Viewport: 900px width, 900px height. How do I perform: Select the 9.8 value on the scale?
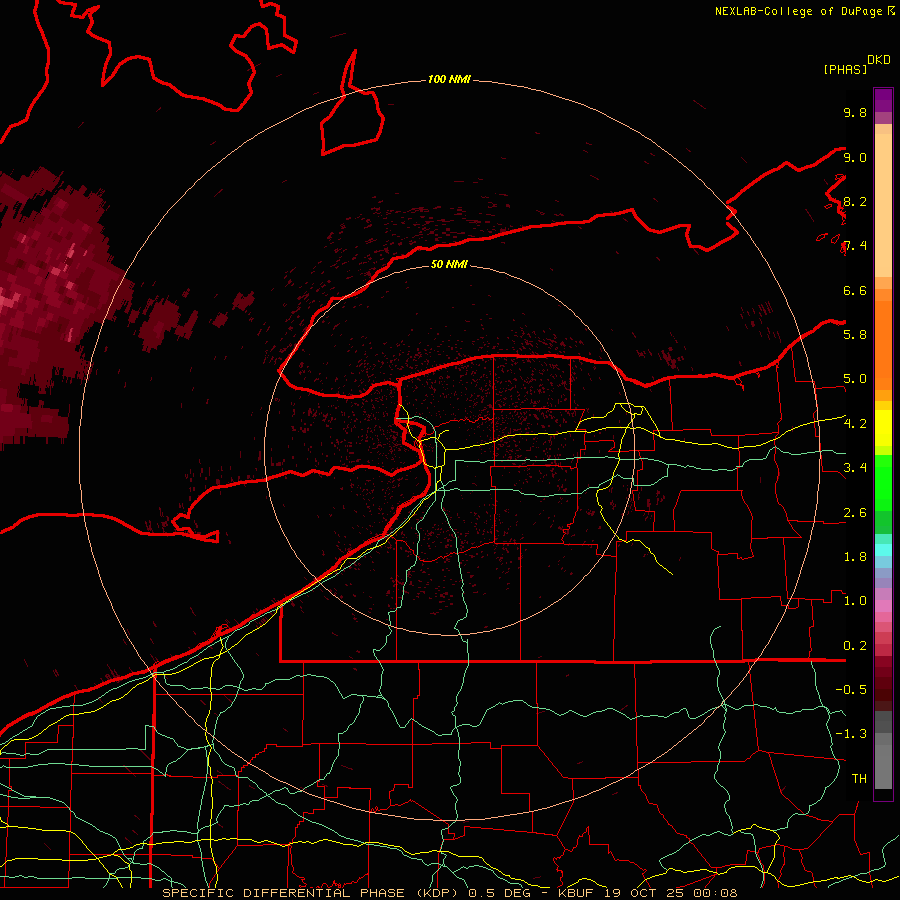coord(855,112)
